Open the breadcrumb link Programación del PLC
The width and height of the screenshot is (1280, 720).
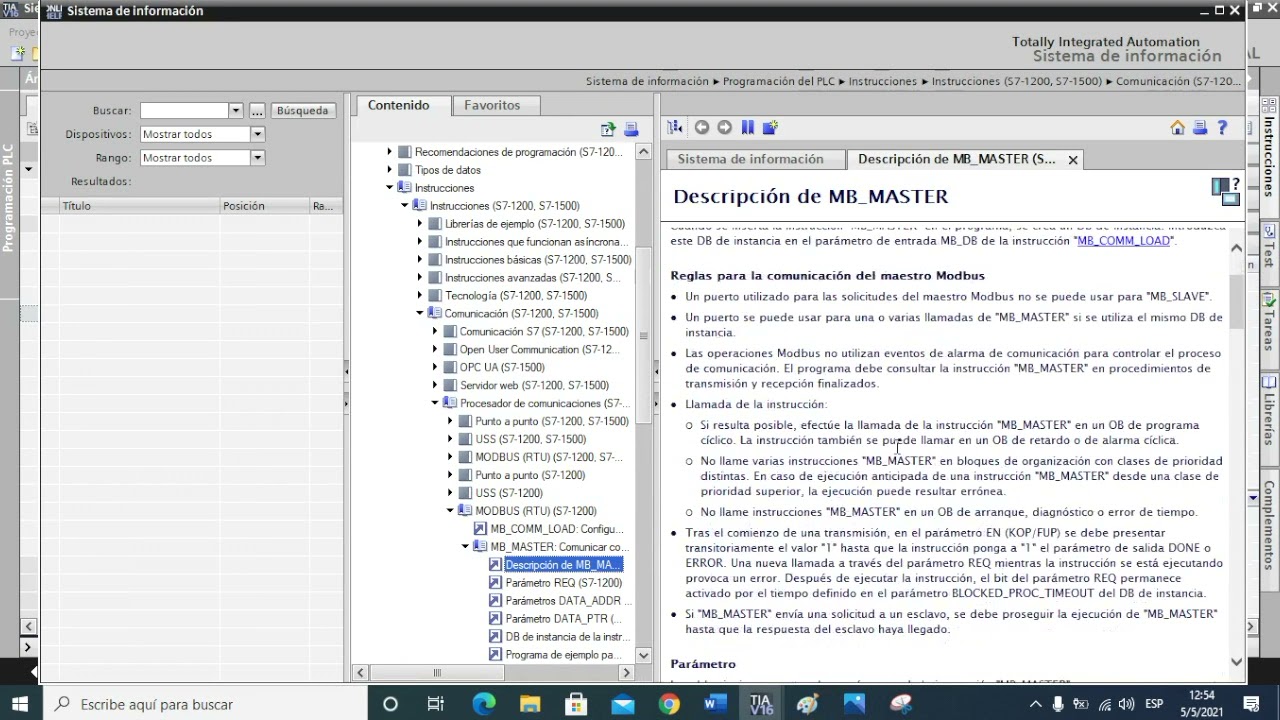point(779,81)
